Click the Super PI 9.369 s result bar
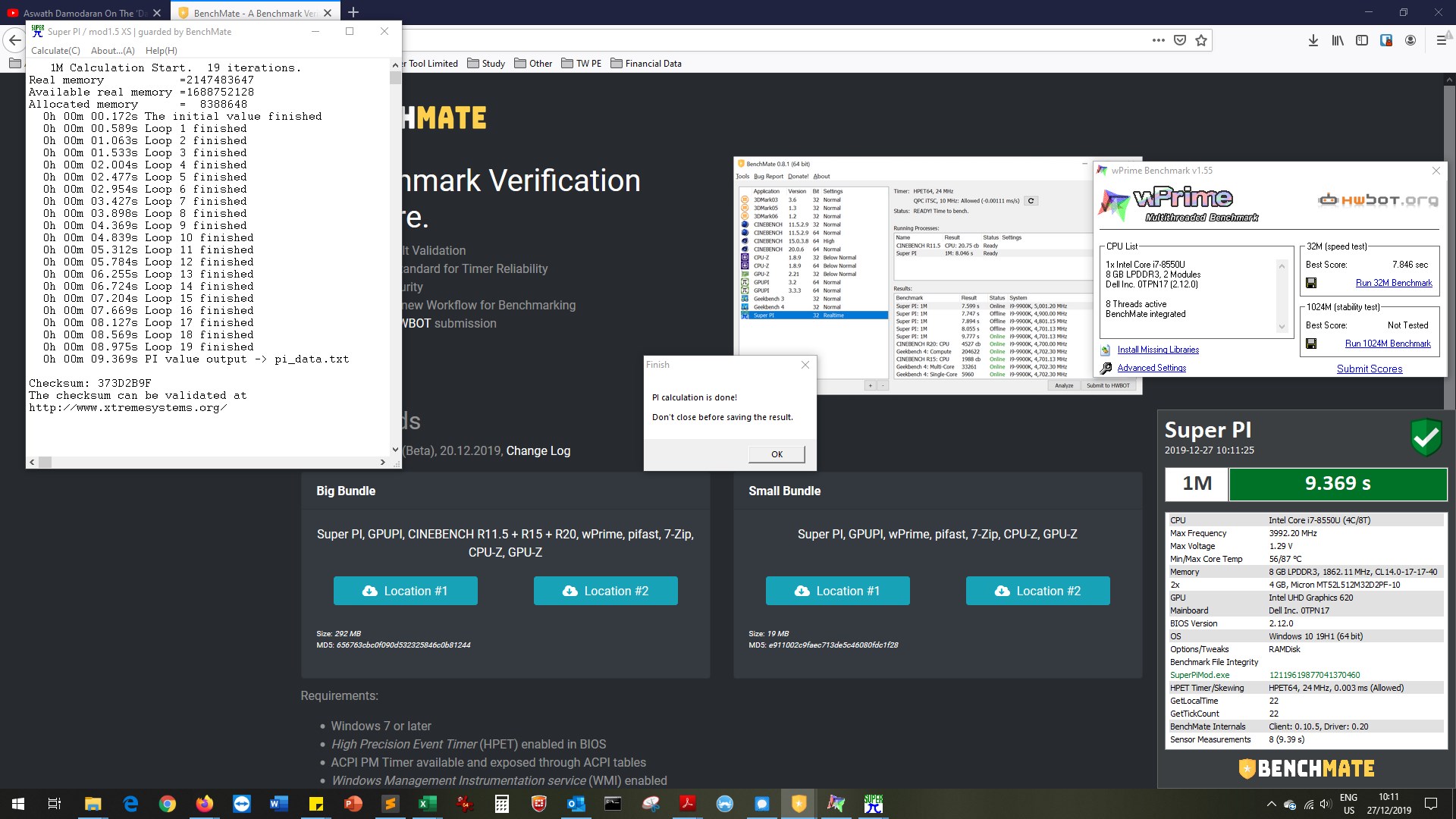 [1338, 484]
